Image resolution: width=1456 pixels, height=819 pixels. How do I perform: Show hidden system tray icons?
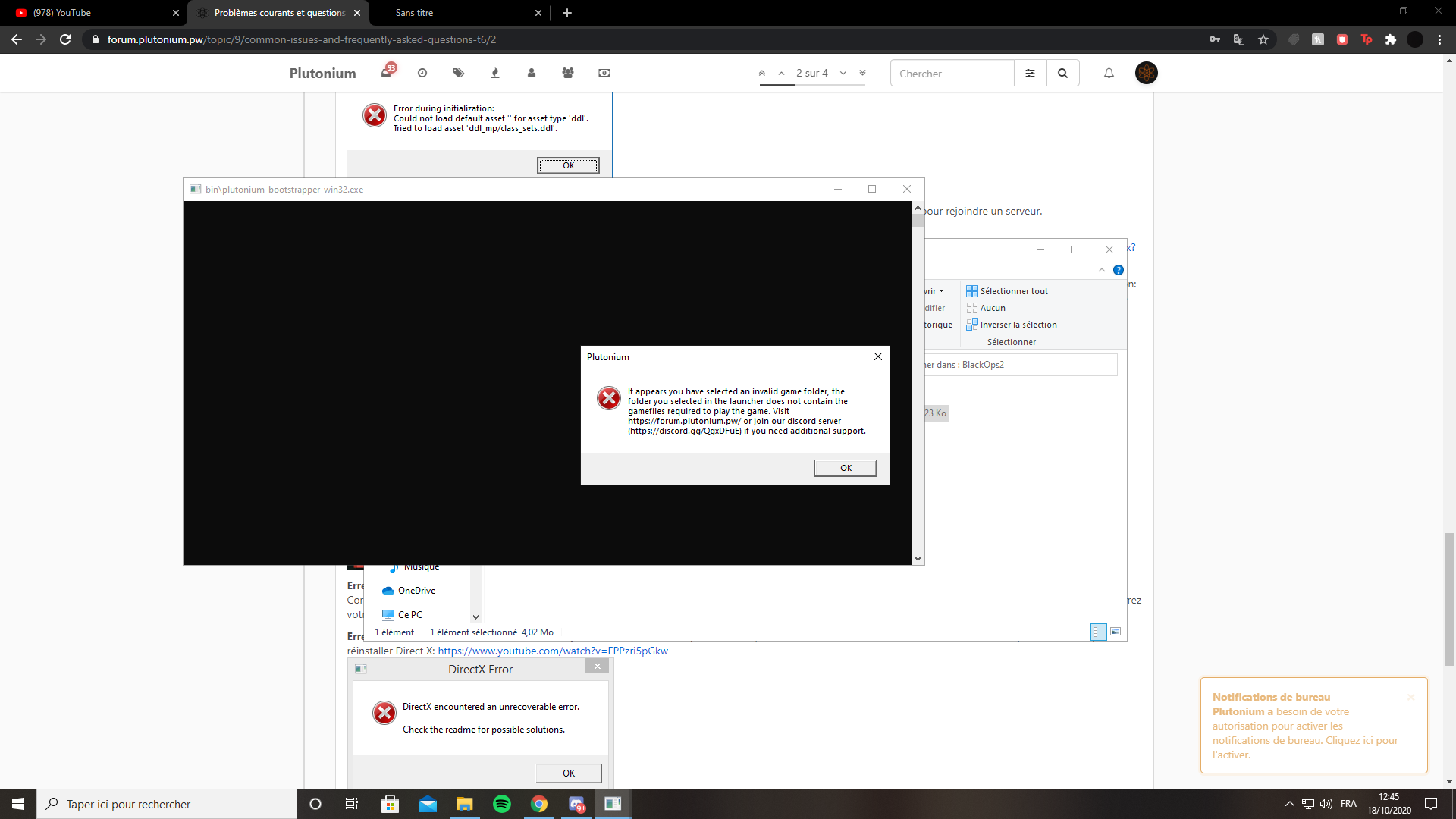coord(1289,804)
